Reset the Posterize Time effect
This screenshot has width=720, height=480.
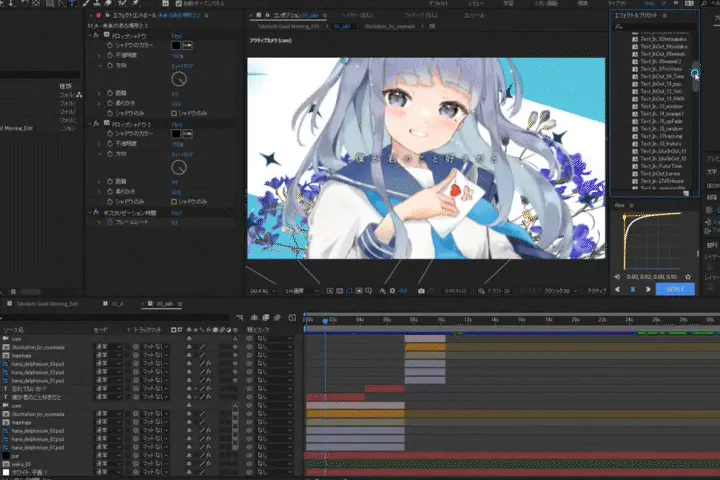(x=176, y=213)
